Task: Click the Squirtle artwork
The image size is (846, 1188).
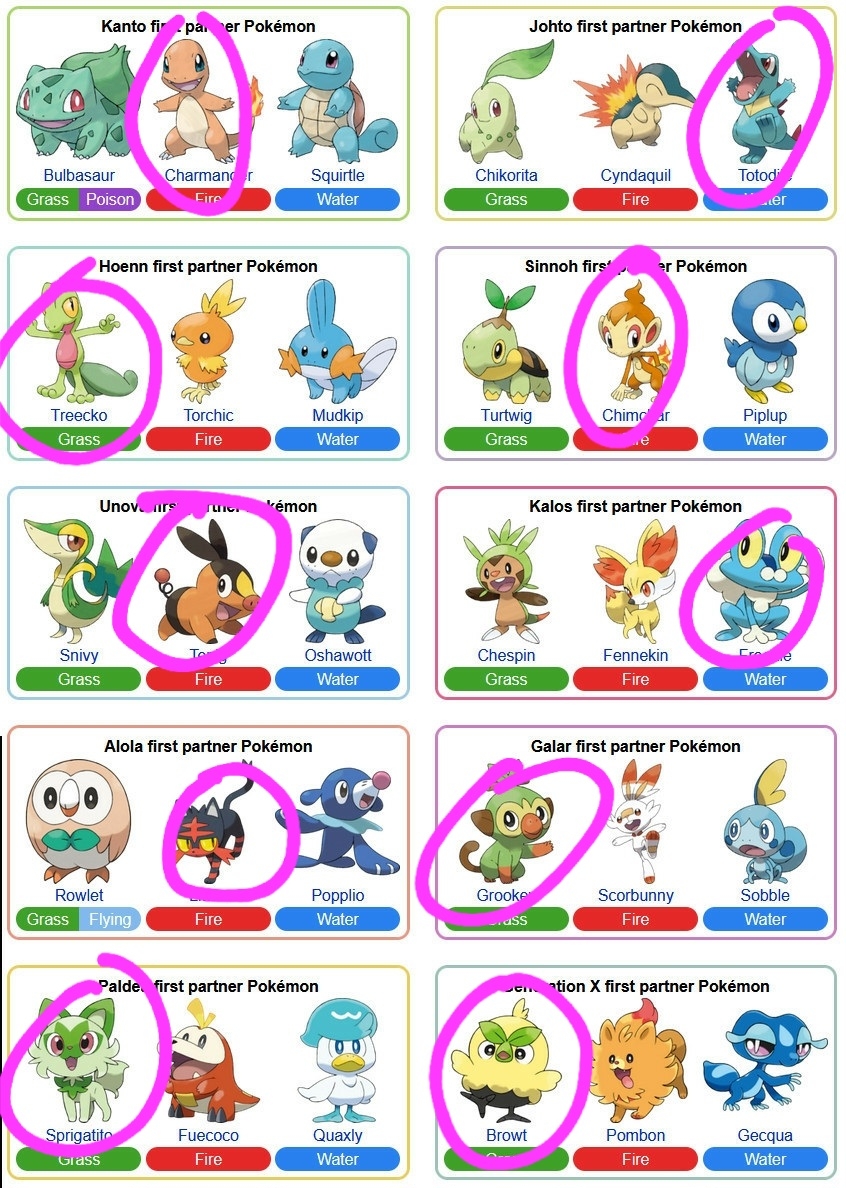Action: [x=338, y=100]
